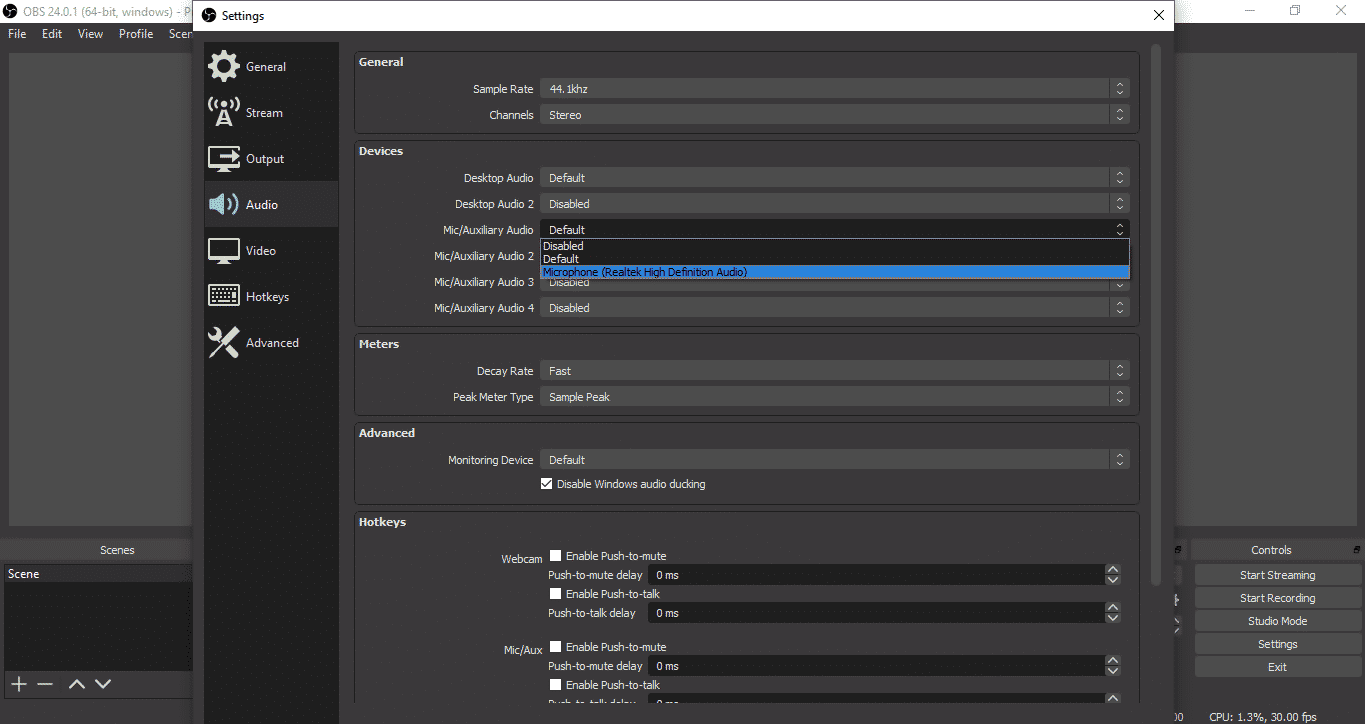
Task: Choose Default in the mic list
Action: (835, 259)
